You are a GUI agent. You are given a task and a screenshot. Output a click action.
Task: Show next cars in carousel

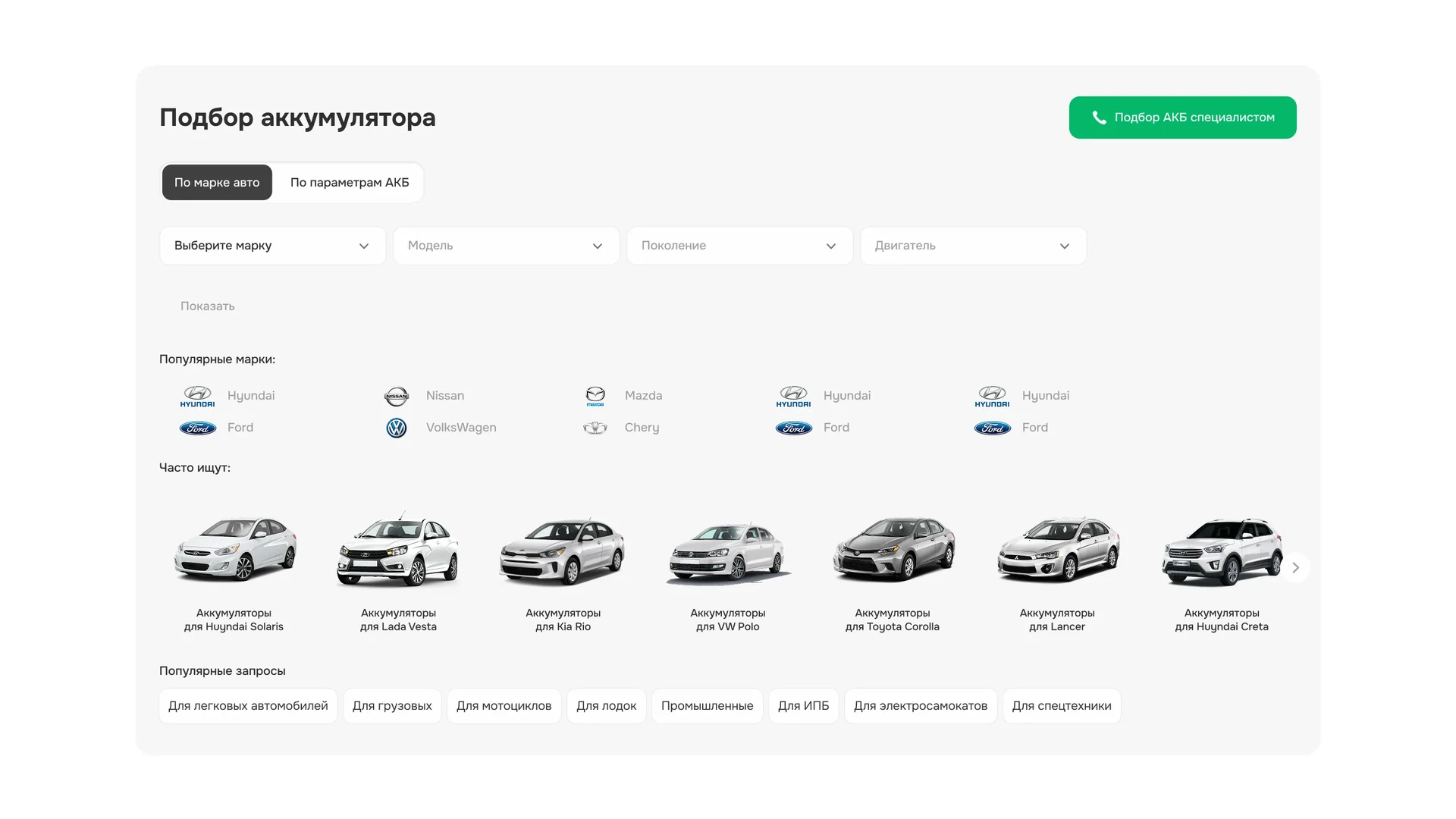1295,567
